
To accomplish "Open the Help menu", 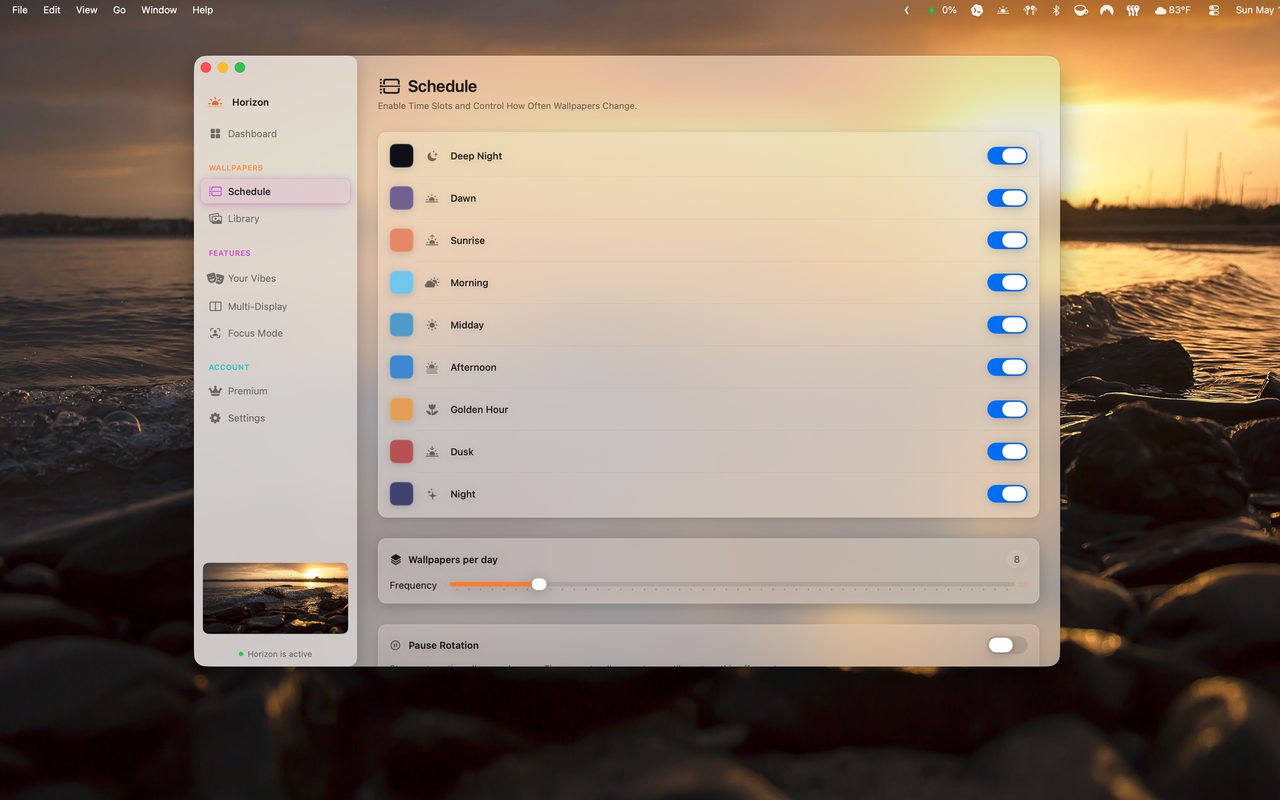I will (x=202, y=10).
